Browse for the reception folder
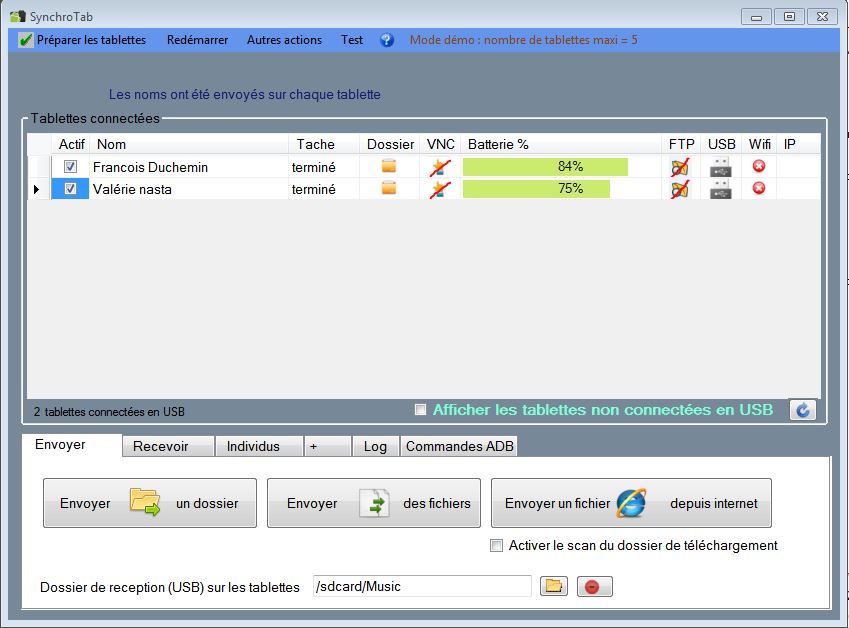This screenshot has height=628, width=849. pyautogui.click(x=553, y=587)
